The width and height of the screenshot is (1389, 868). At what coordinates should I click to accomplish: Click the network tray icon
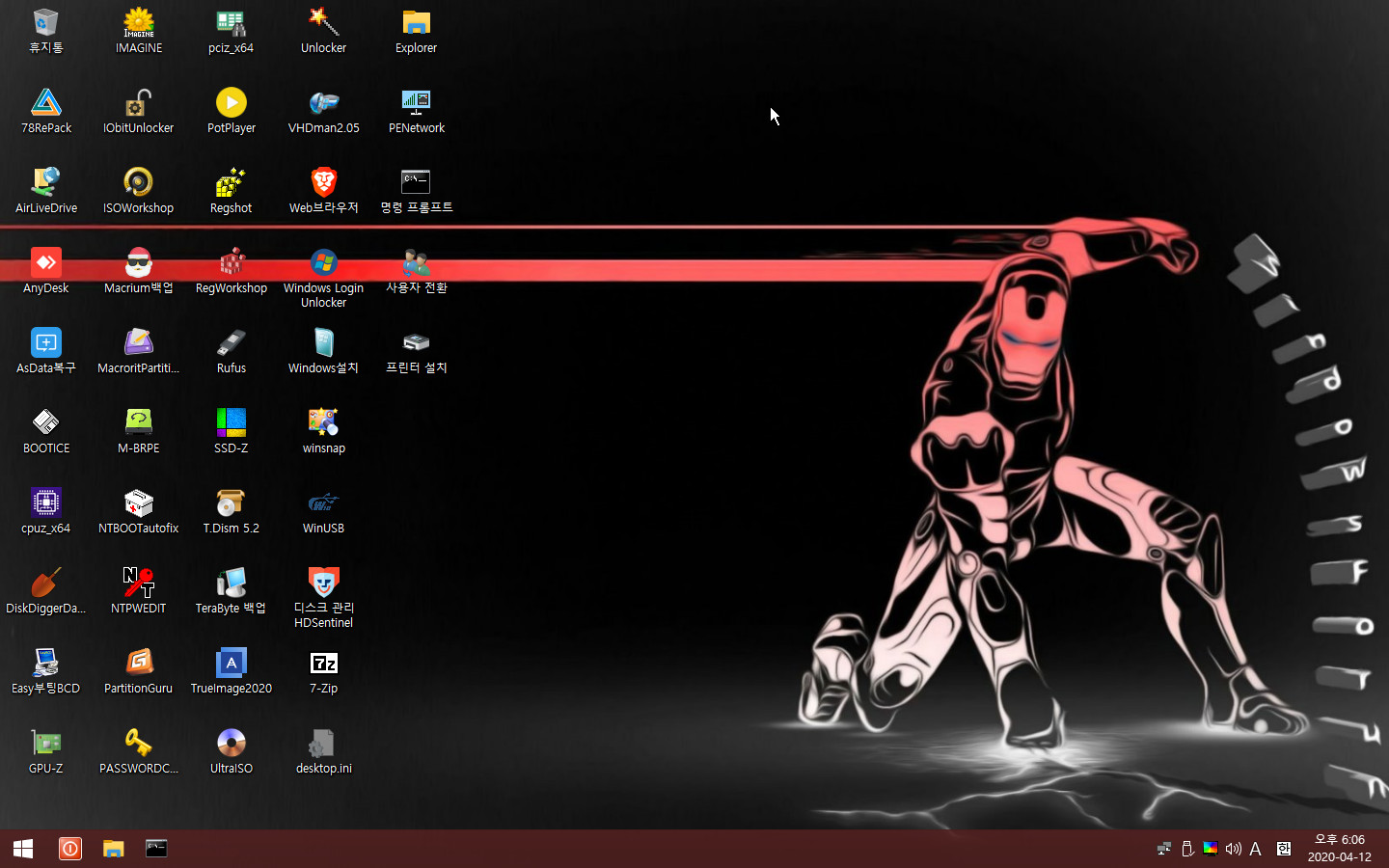[x=1164, y=849]
